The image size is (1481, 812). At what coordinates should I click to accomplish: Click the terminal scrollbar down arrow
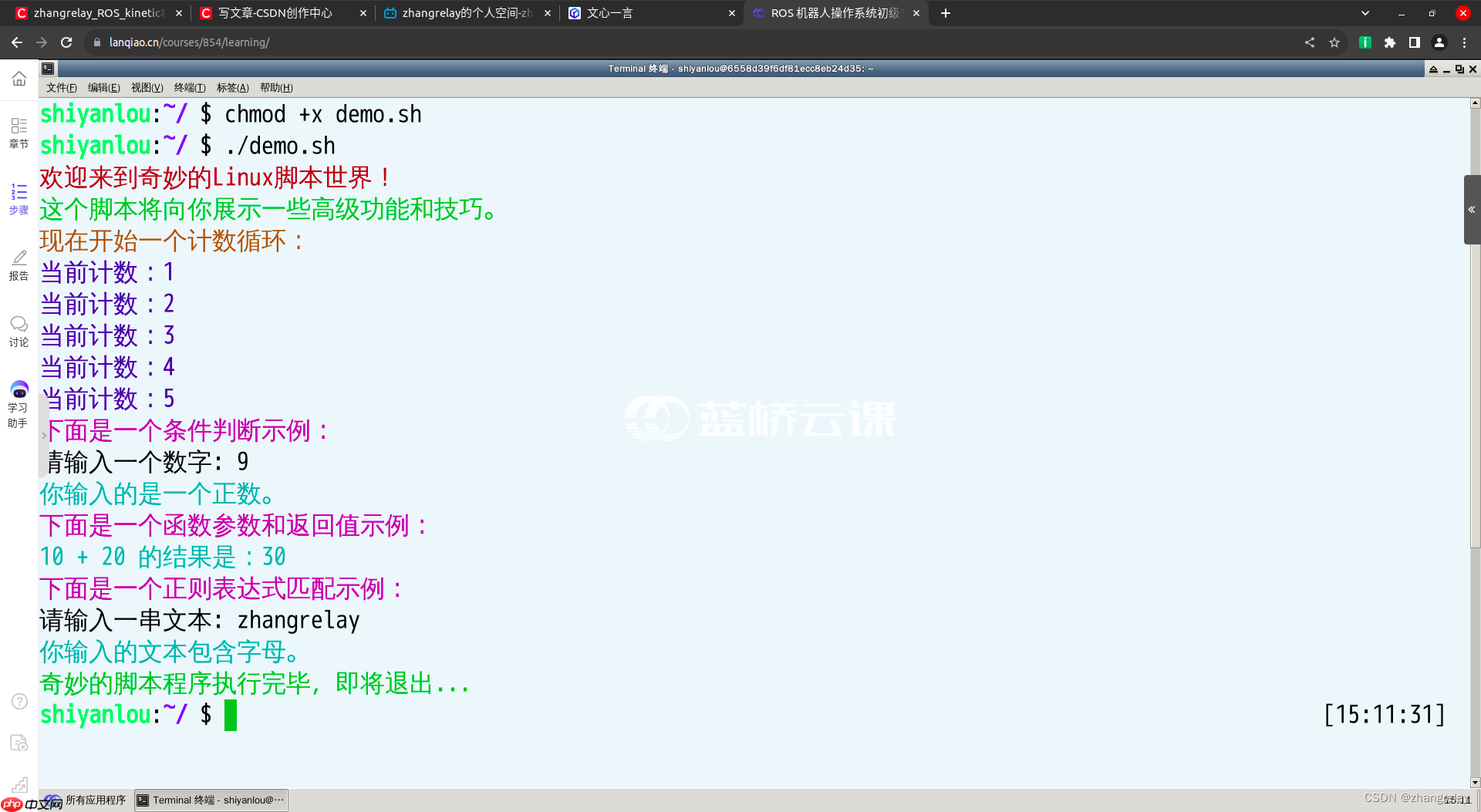(x=1475, y=783)
